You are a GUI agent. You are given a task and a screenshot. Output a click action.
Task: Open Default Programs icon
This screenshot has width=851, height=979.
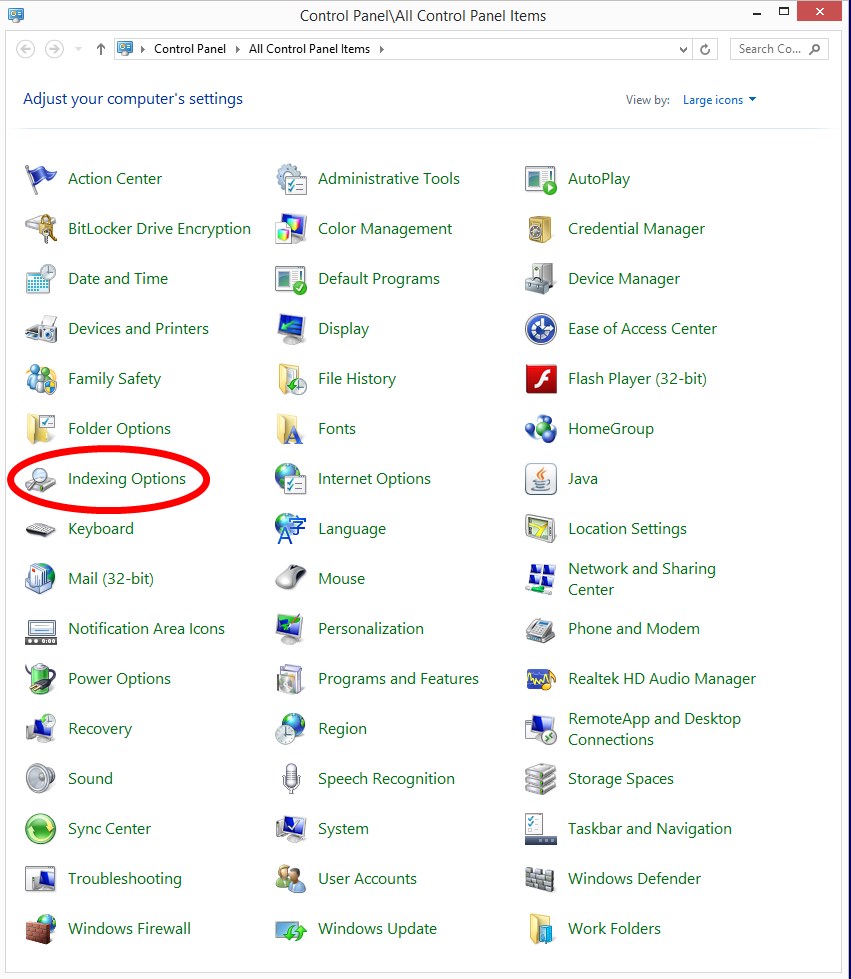pyautogui.click(x=291, y=279)
